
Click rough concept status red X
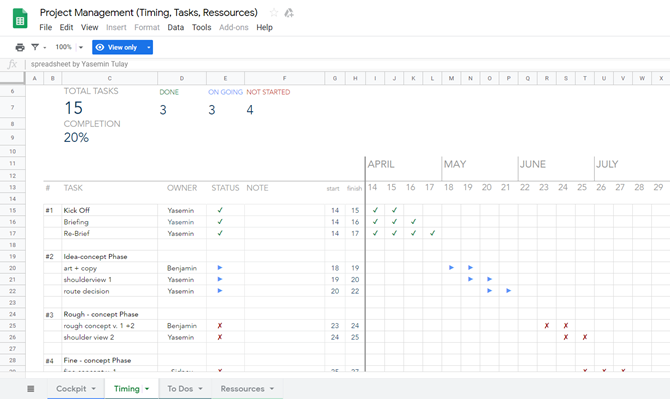tap(220, 326)
